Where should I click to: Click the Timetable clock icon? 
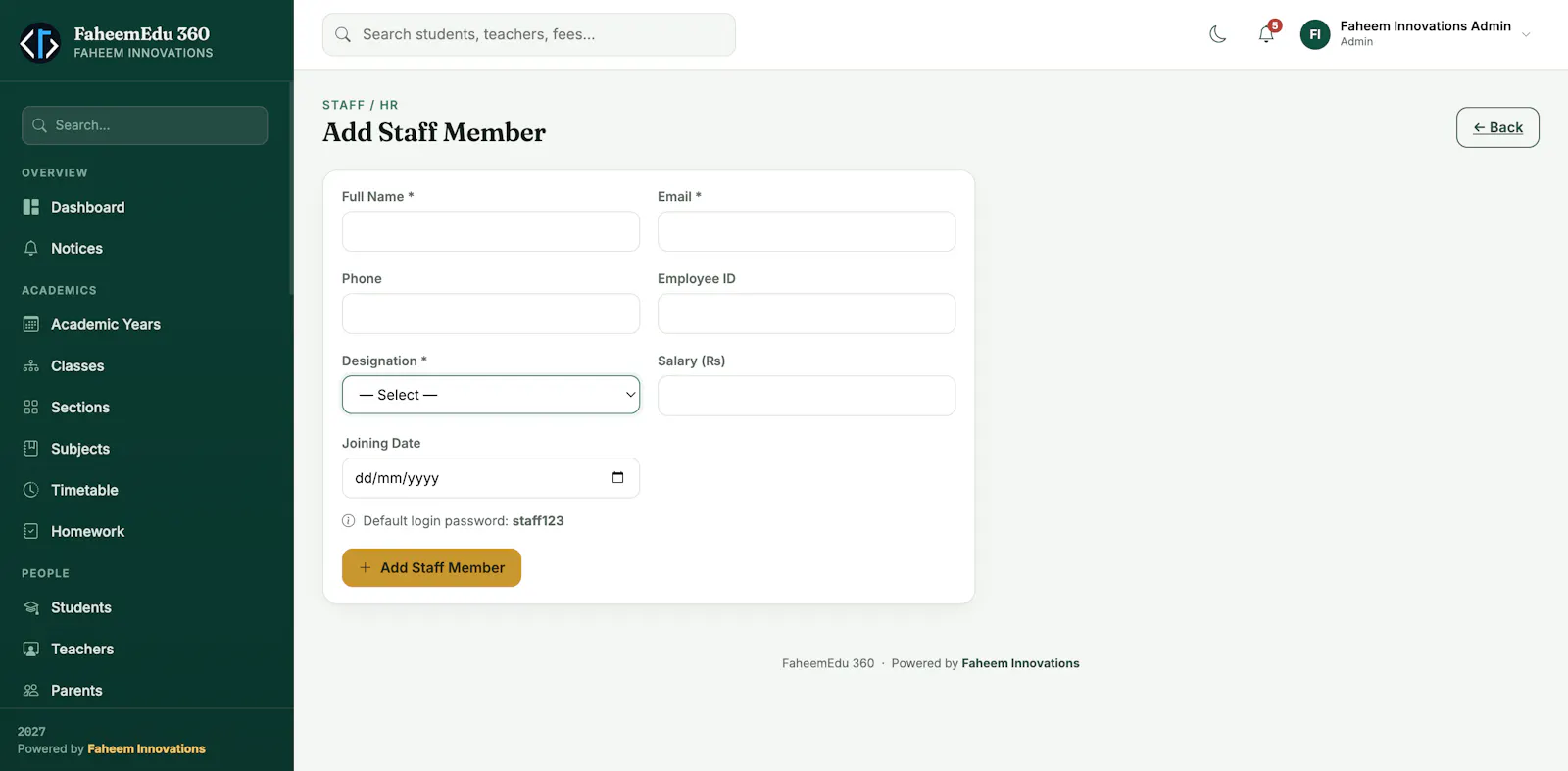click(x=31, y=490)
